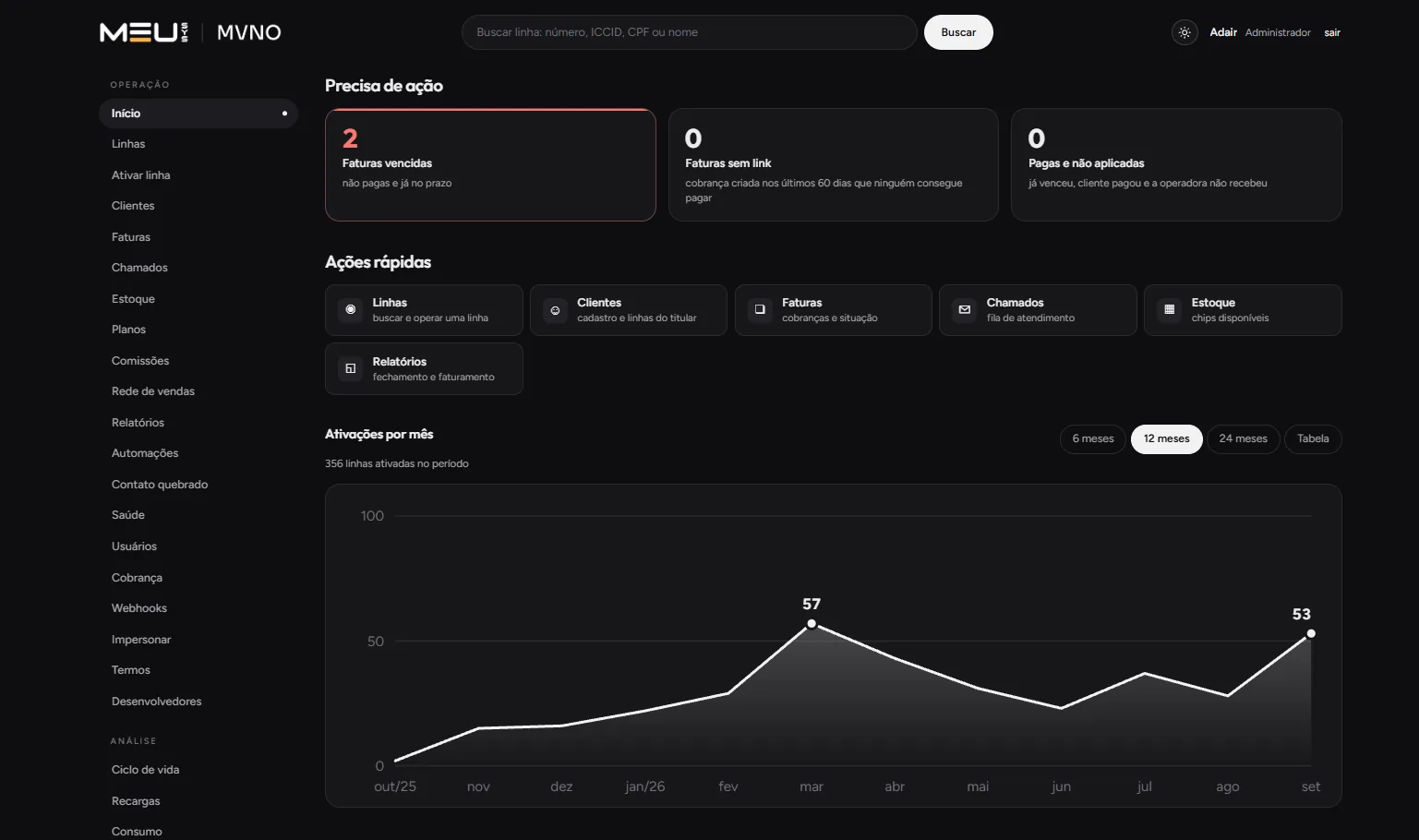Image resolution: width=1419 pixels, height=840 pixels.
Task: Click the sair link
Action: click(x=1332, y=32)
